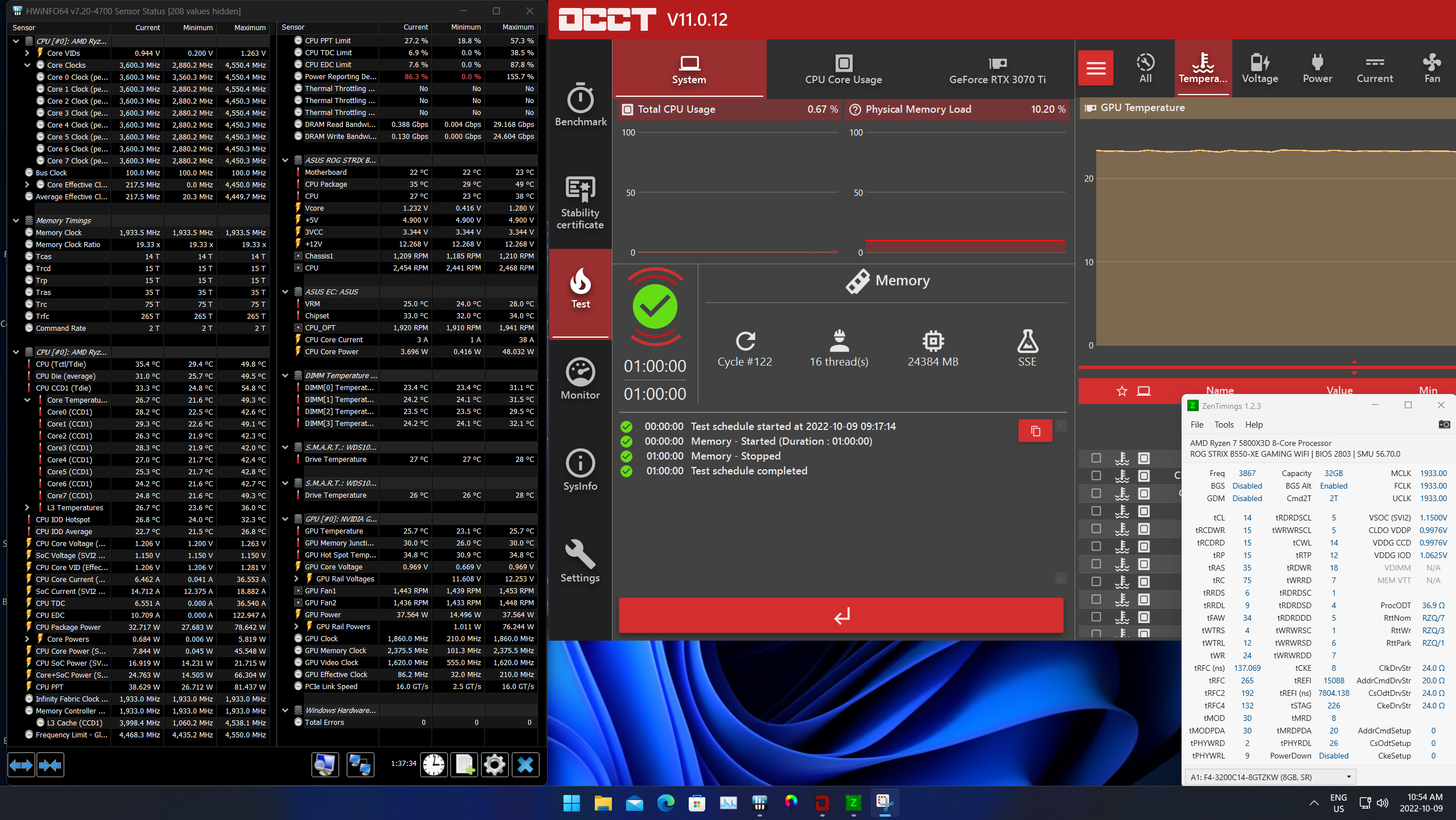The width and height of the screenshot is (1456, 820).
Task: Expand L3 Temperatures in HWiNFO
Action: (27, 507)
